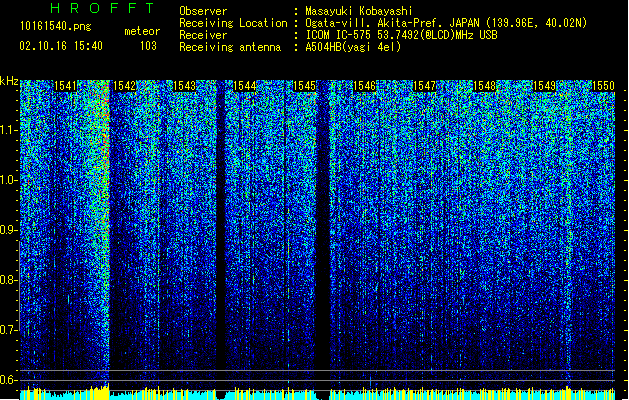Click the Receiver label
This screenshot has width=629, height=400.
pos(203,35)
